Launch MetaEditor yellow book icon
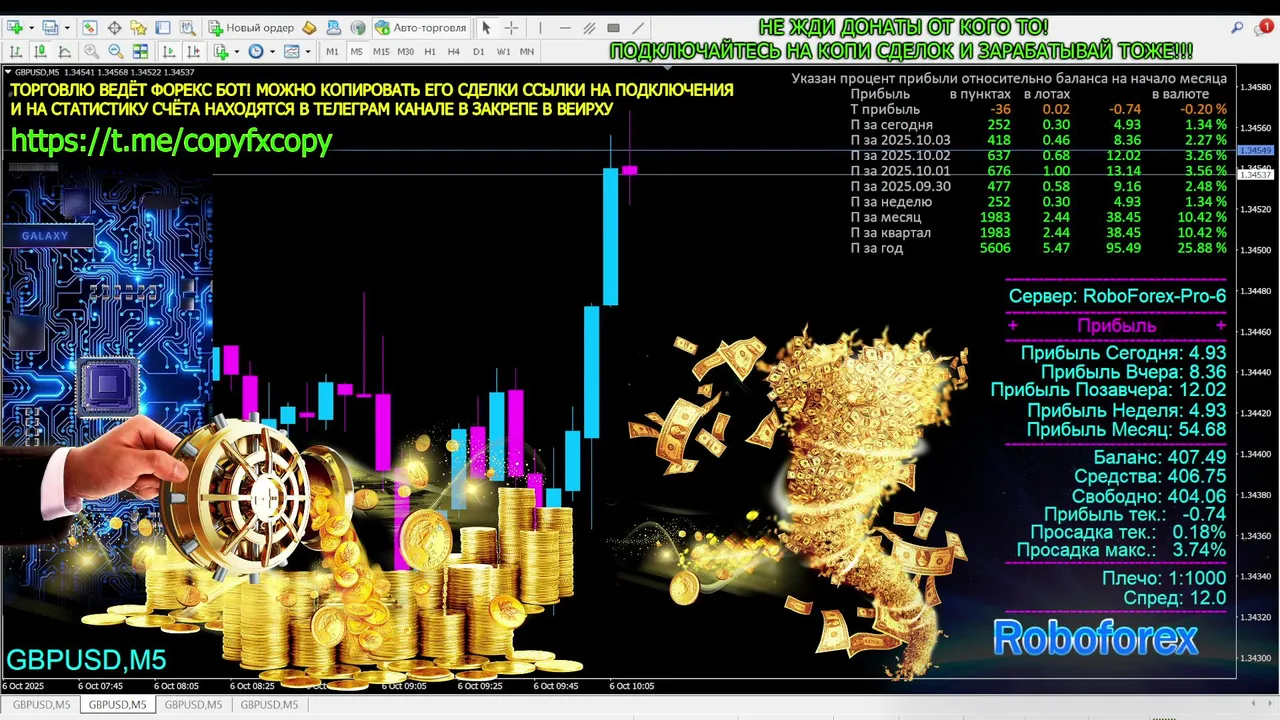The width and height of the screenshot is (1280, 720). 309,28
